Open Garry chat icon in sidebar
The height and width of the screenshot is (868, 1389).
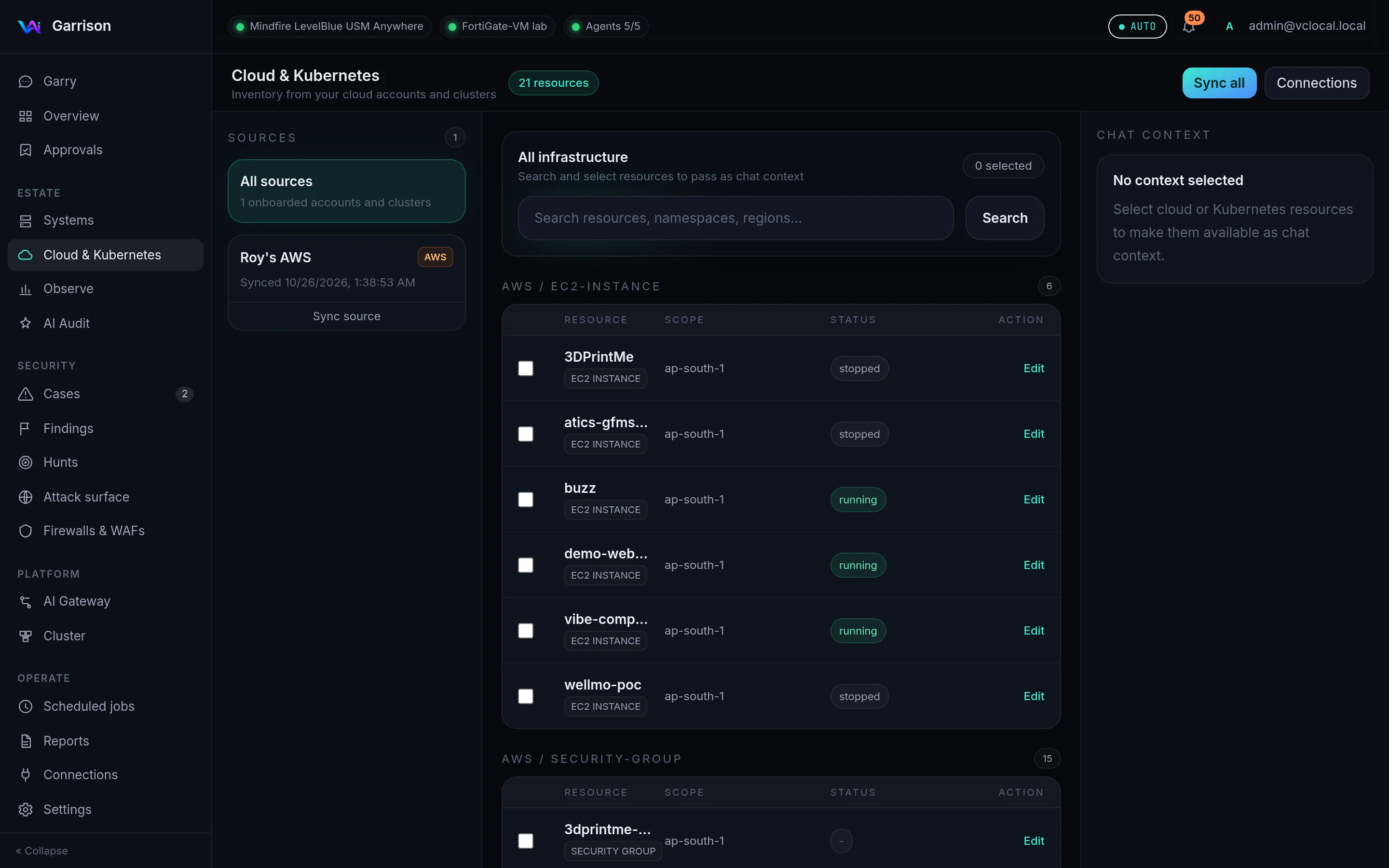(x=25, y=81)
